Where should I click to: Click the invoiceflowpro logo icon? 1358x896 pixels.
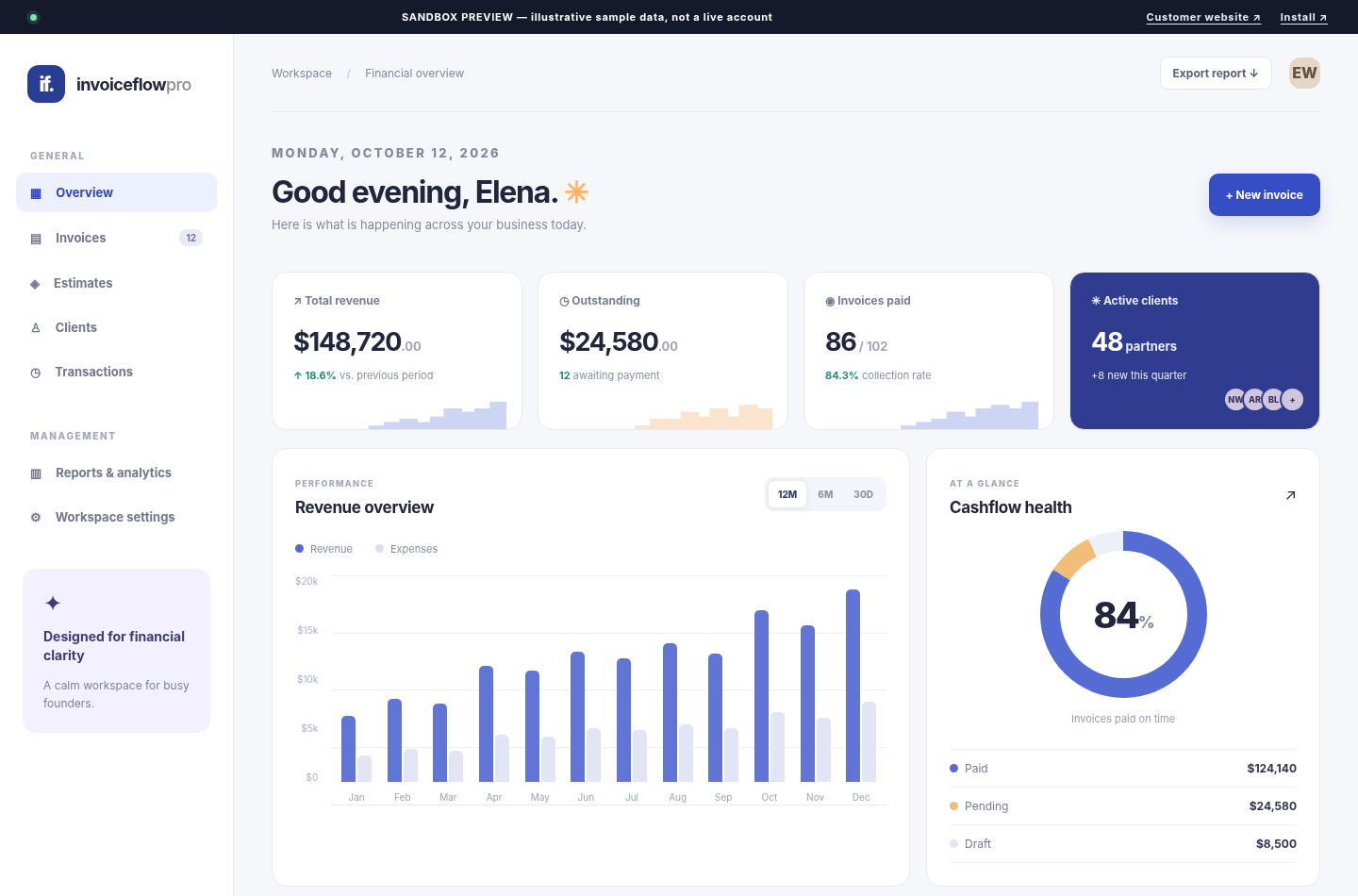pos(46,84)
